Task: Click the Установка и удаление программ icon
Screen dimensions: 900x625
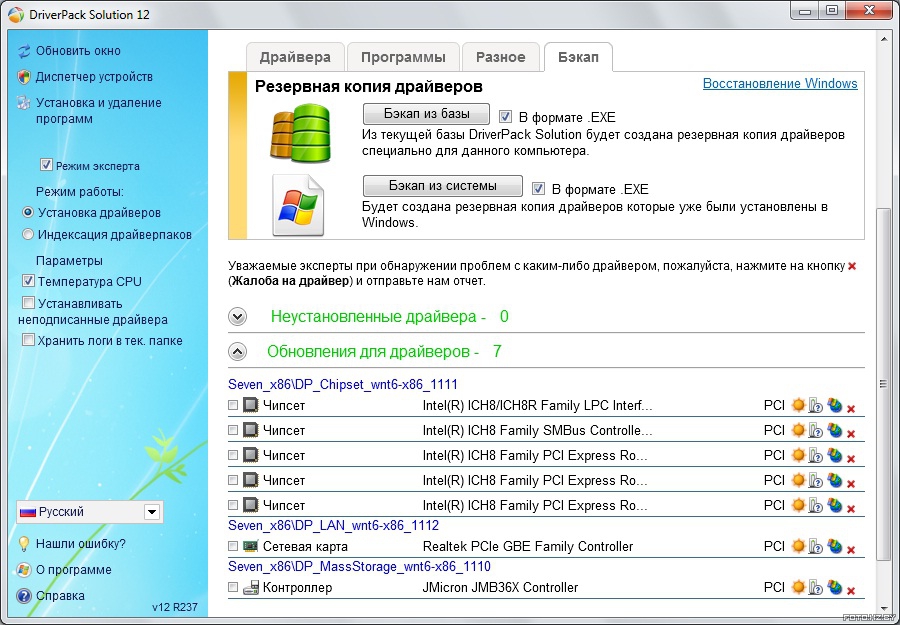Action: (x=24, y=103)
